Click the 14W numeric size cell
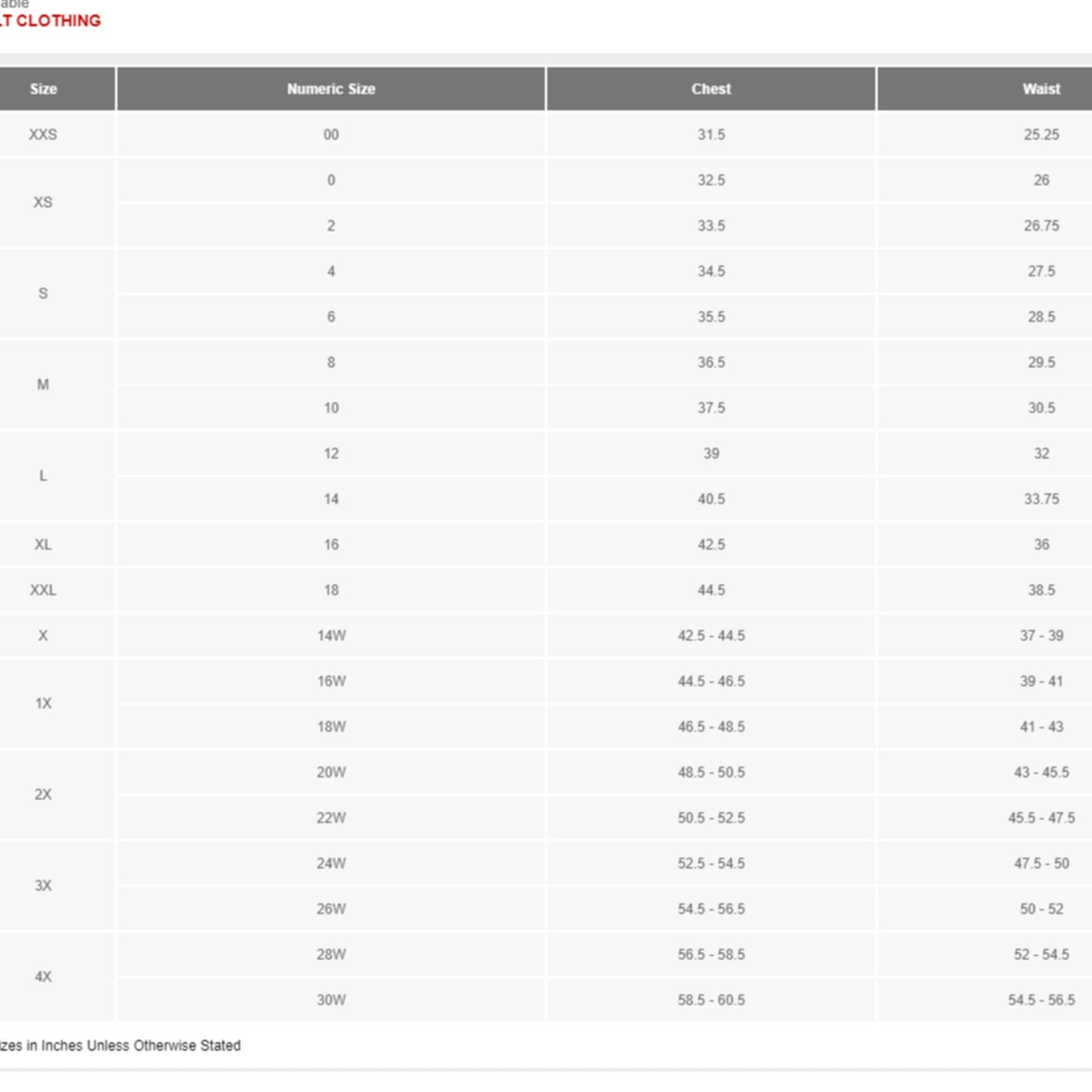Screen dimensions: 1092x1092 pyautogui.click(x=331, y=636)
